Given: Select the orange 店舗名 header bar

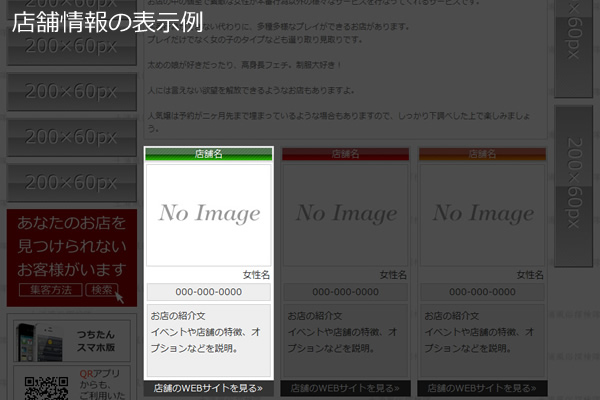Looking at the screenshot, I should pos(483,154).
